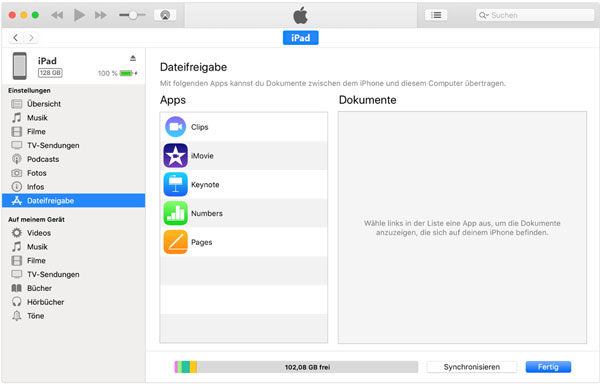Click the 128 GB capacity badge
Screen dimensions: 600x384
50,73
